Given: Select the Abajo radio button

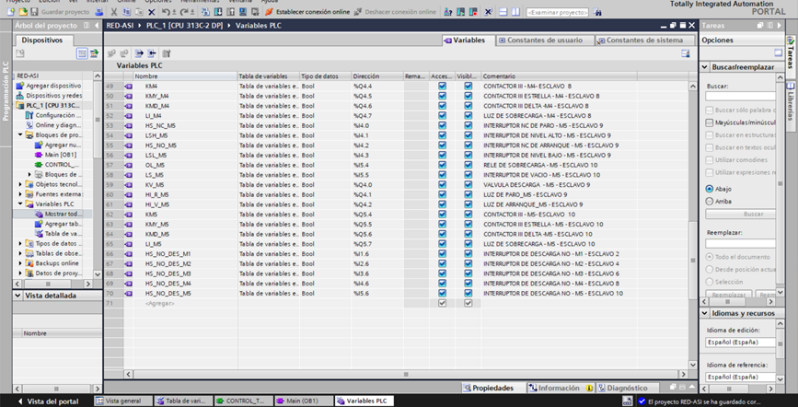Looking at the screenshot, I should pos(709,189).
